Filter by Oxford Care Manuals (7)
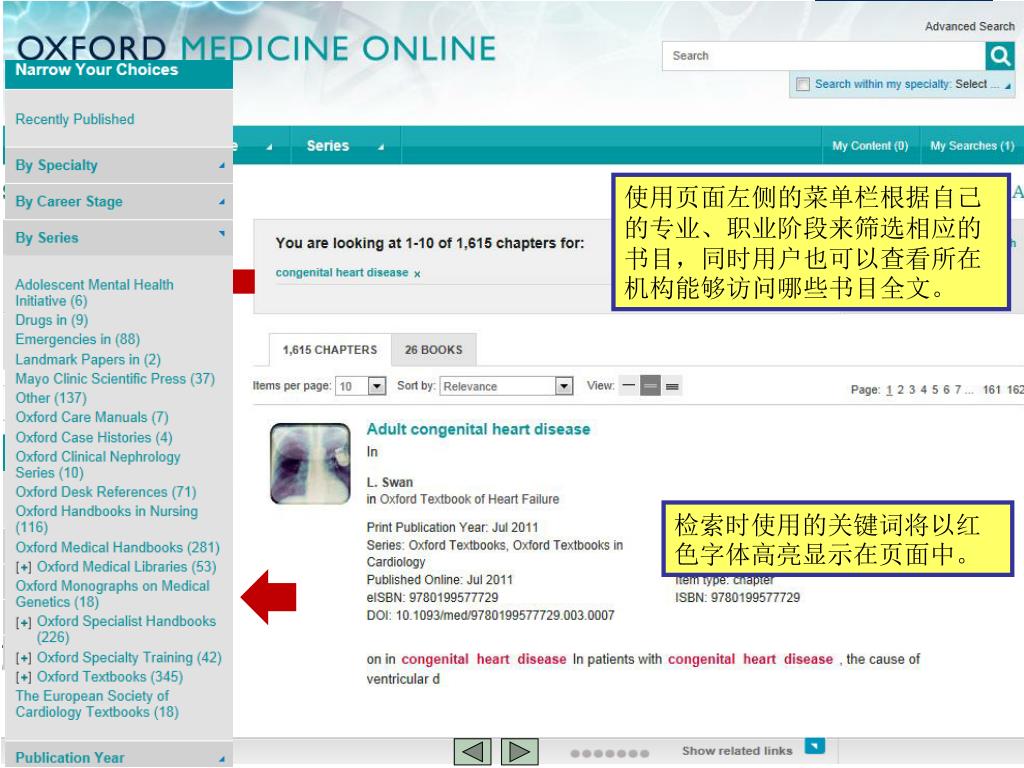The height and width of the screenshot is (768, 1024). pyautogui.click(x=92, y=417)
